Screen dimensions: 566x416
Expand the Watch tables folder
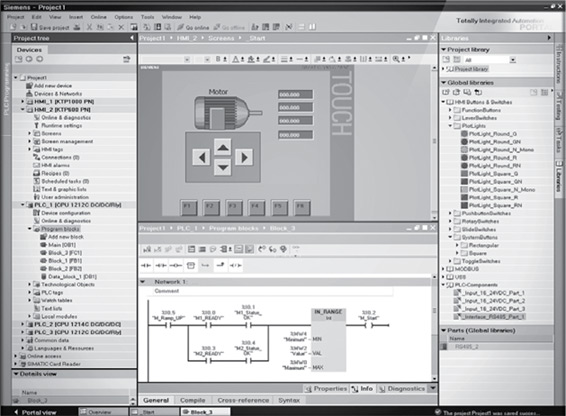[x=30, y=300]
